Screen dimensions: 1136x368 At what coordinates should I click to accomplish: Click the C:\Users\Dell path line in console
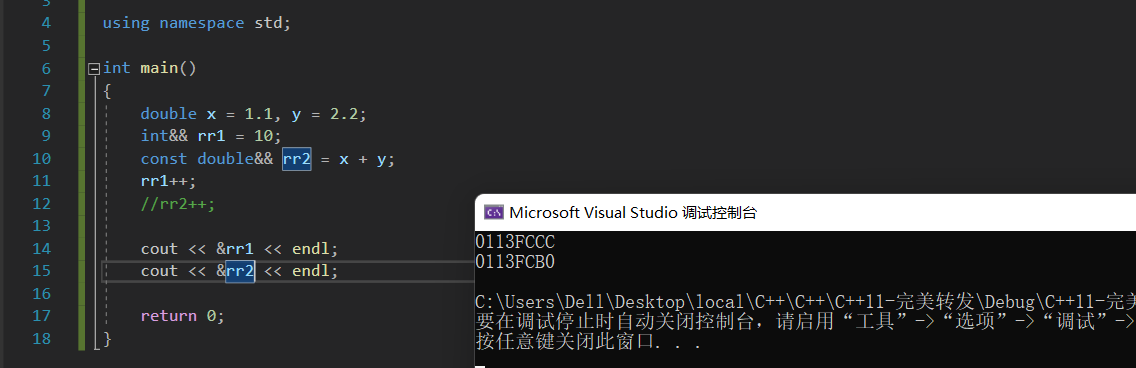tap(805, 301)
